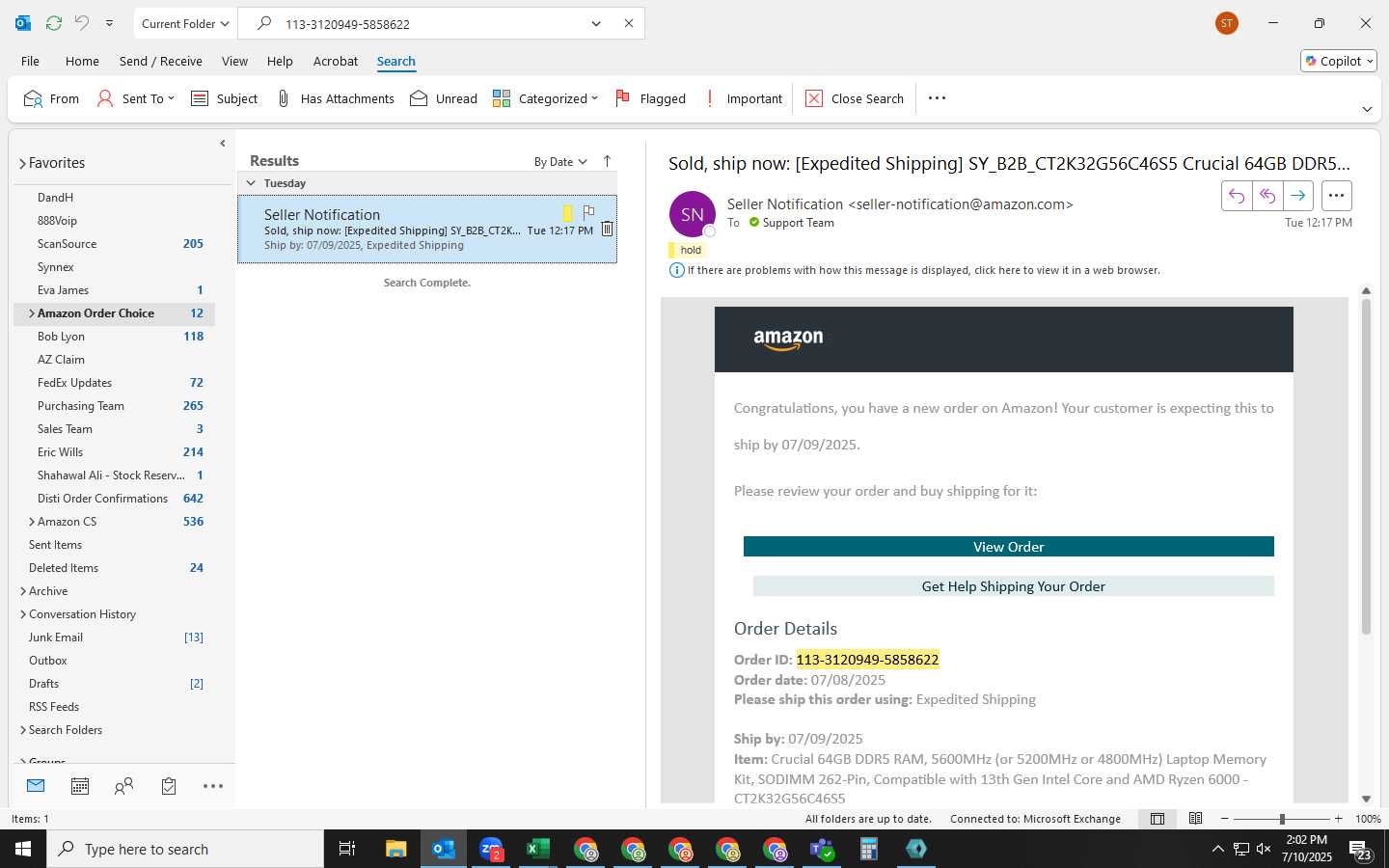The height and width of the screenshot is (868, 1389).
Task: Expand the Archive folder
Action: 23,591
